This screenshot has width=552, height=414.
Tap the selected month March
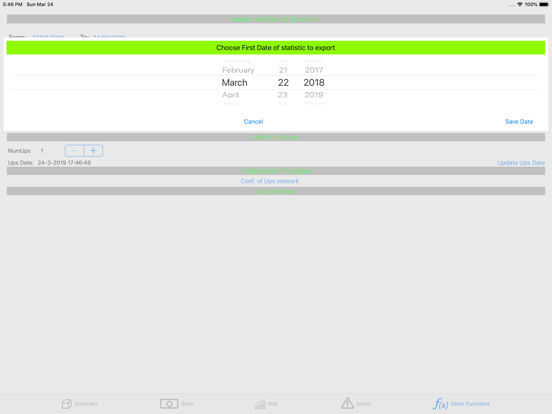tap(234, 83)
